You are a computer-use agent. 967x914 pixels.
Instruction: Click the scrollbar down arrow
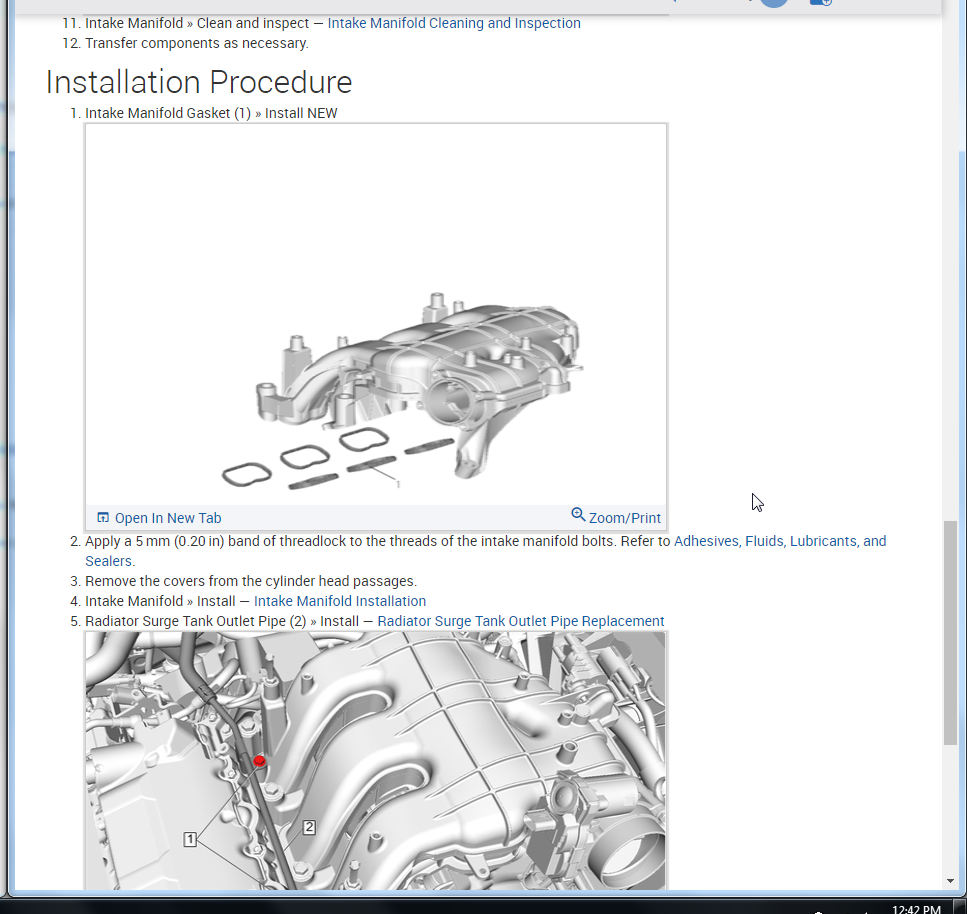click(x=950, y=881)
